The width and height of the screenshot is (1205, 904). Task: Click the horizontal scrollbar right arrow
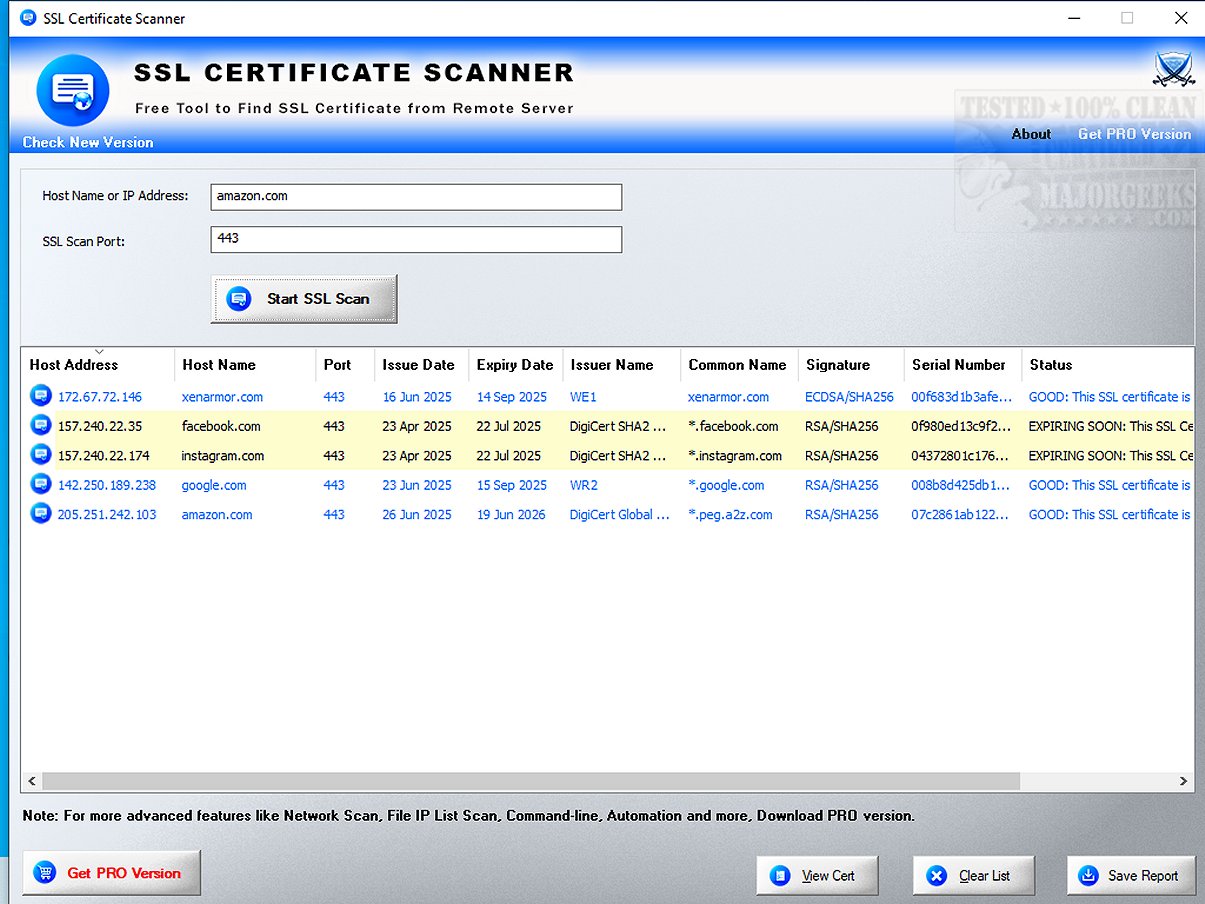(x=1183, y=781)
